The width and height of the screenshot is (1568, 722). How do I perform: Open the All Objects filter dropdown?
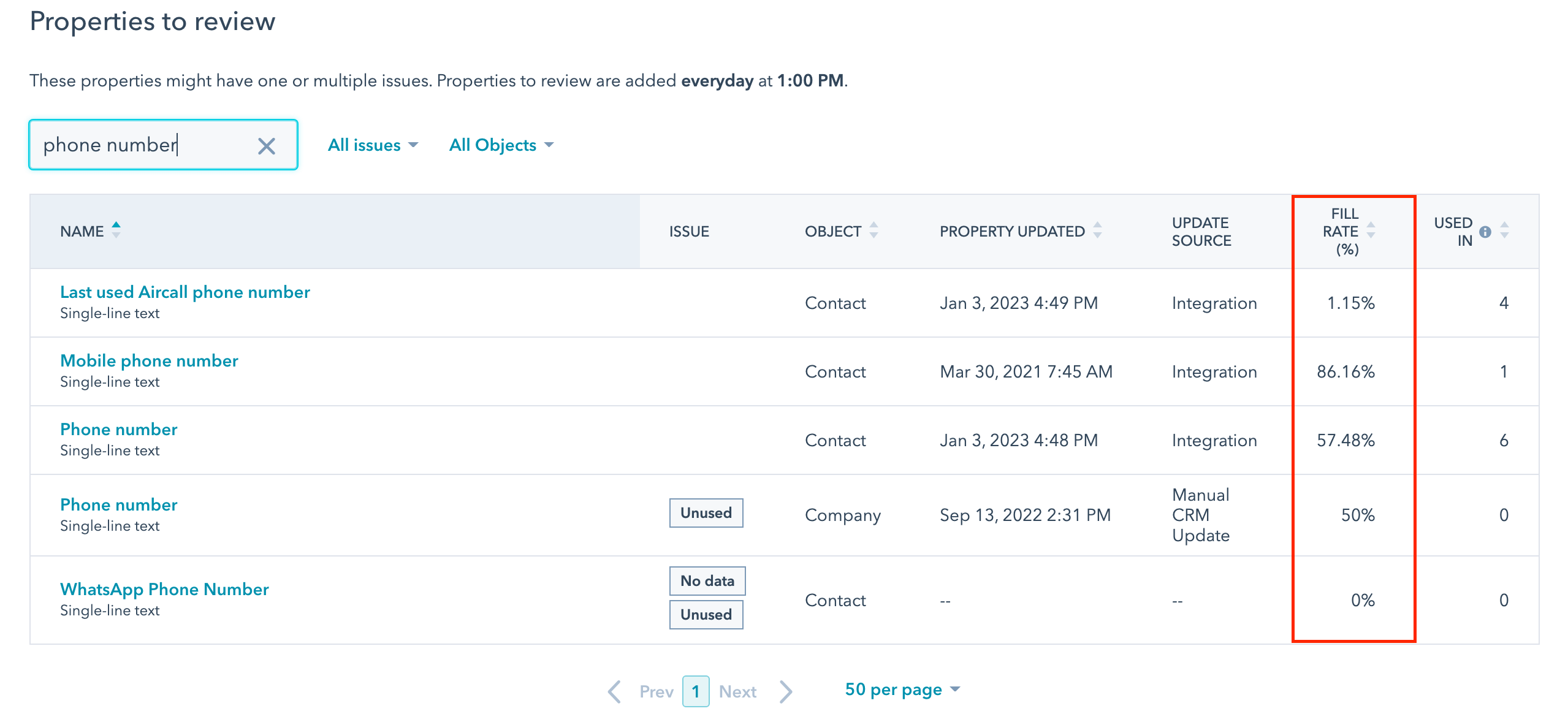click(x=500, y=145)
